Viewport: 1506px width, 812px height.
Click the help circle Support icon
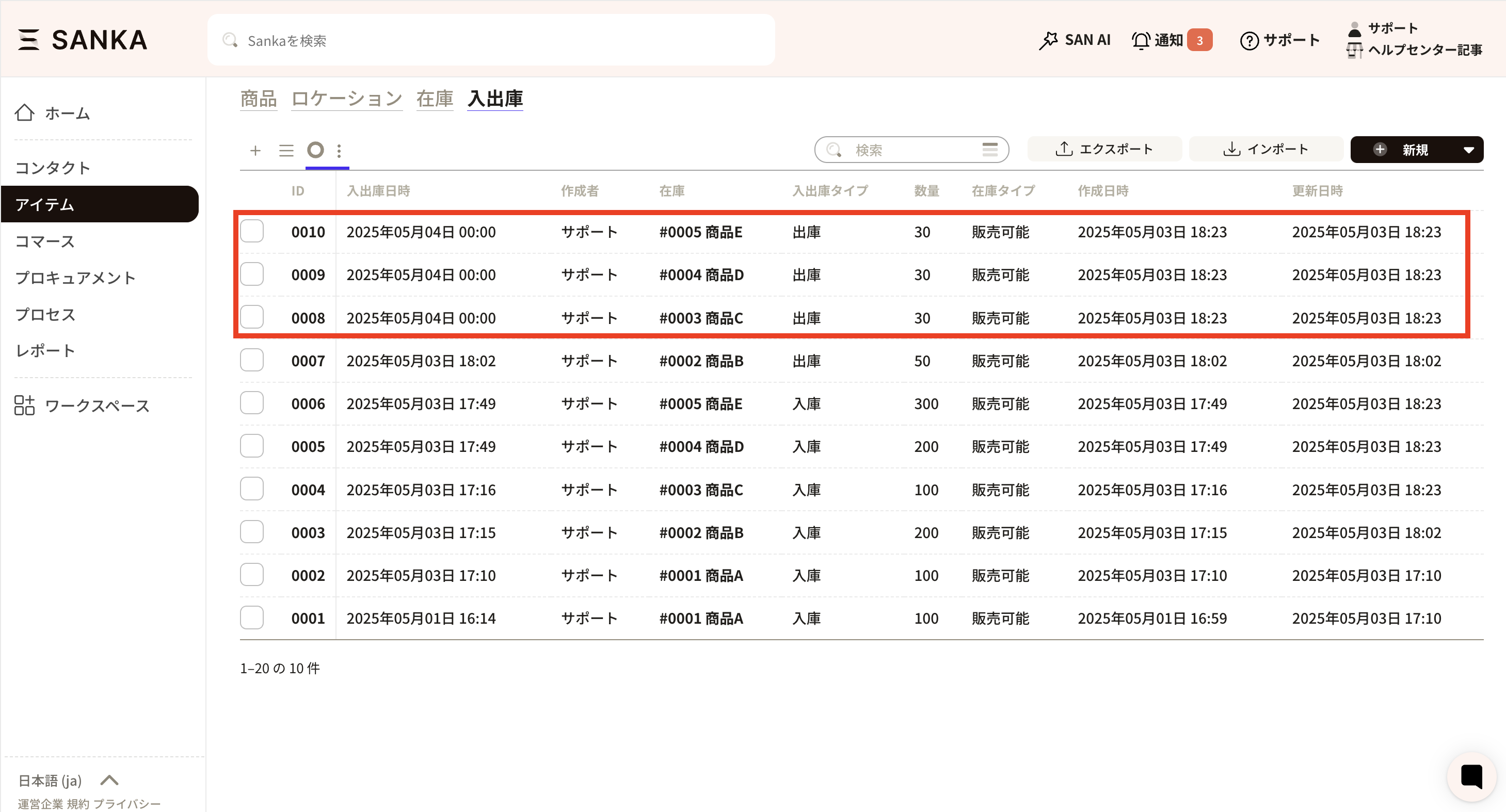click(1249, 40)
